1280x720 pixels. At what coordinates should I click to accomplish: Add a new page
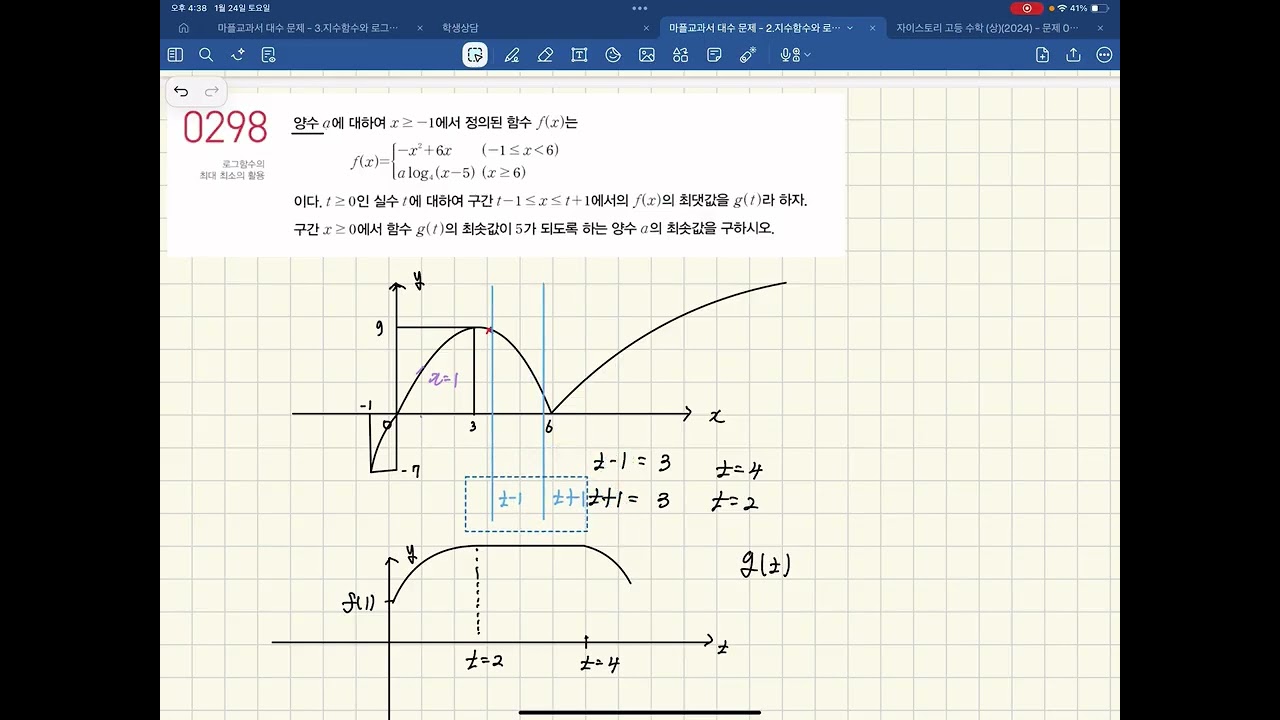[1043, 55]
